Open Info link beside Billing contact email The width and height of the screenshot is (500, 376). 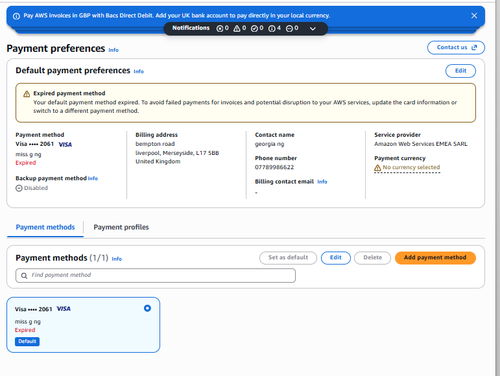point(322,182)
